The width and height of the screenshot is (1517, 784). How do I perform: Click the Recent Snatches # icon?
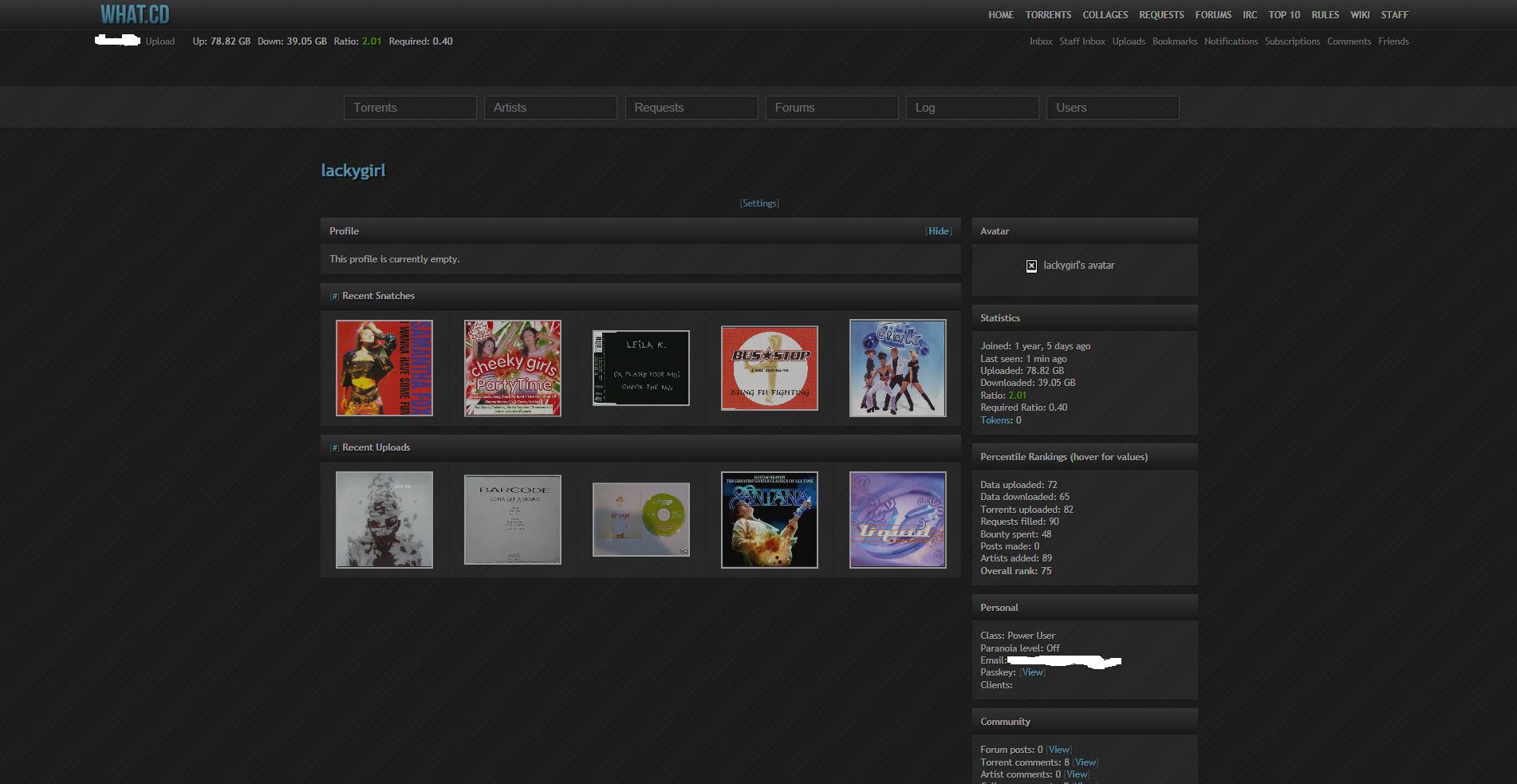(x=334, y=296)
